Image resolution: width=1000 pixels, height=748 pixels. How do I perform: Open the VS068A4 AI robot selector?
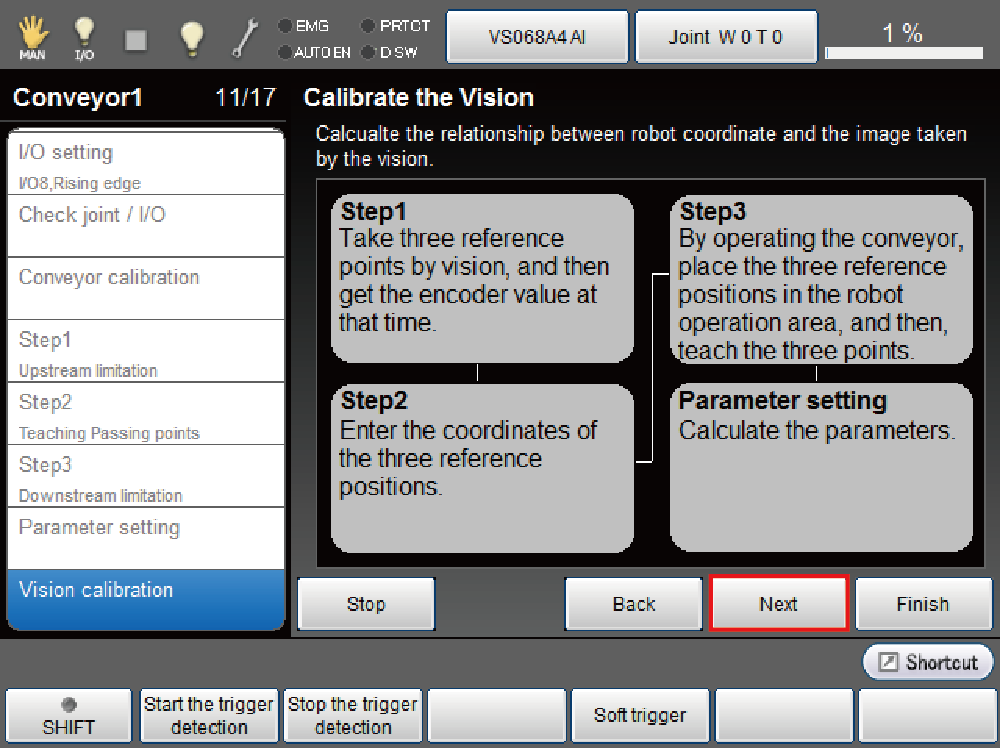point(537,38)
